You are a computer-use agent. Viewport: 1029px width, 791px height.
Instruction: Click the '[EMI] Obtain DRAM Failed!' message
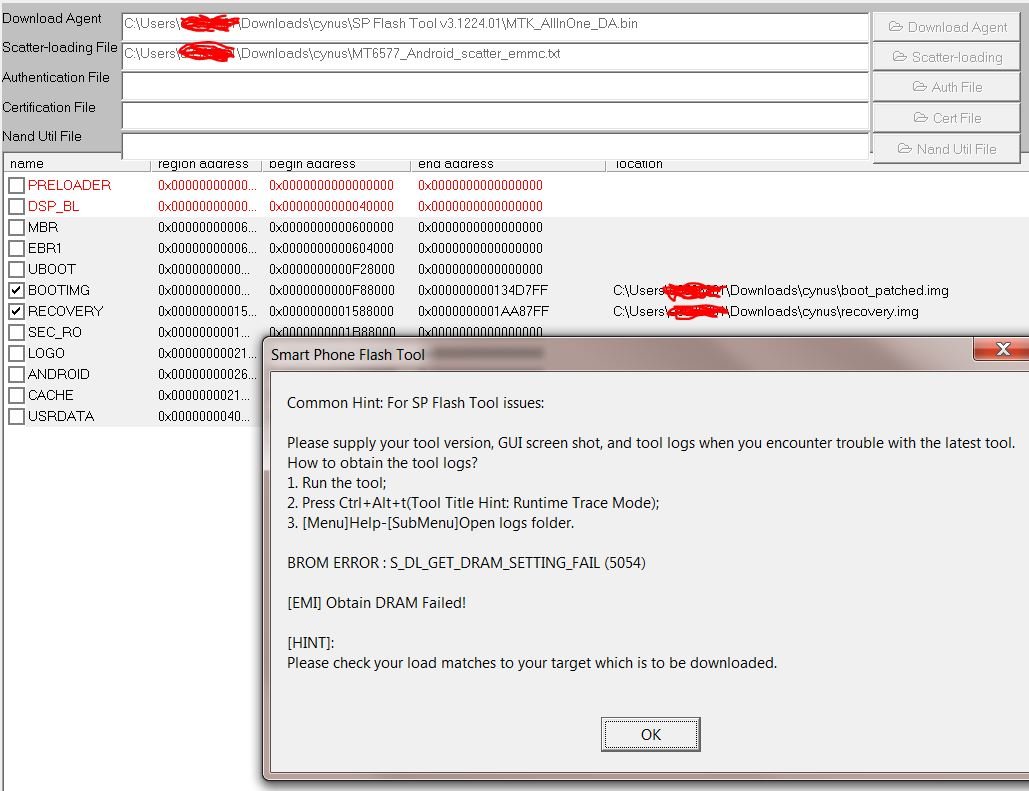377,603
